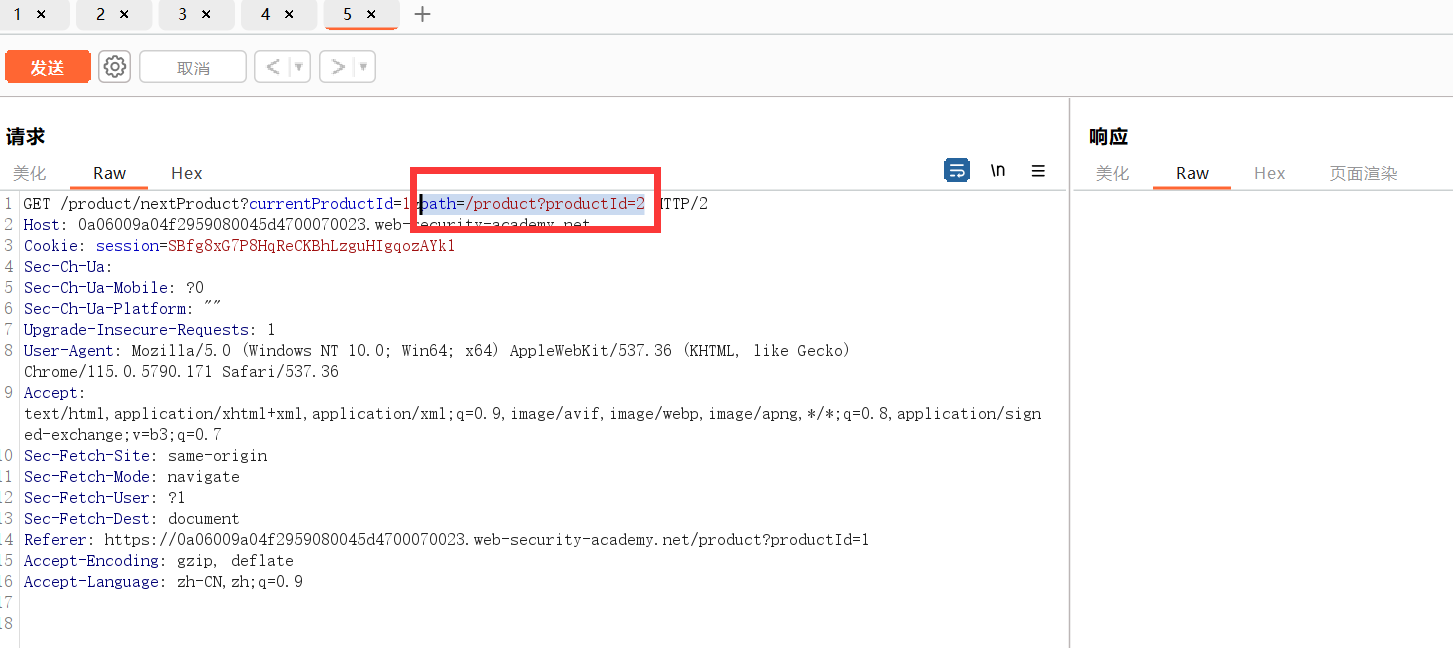Add a new Repeater tab with plus icon
This screenshot has width=1453, height=648.
[x=422, y=14]
